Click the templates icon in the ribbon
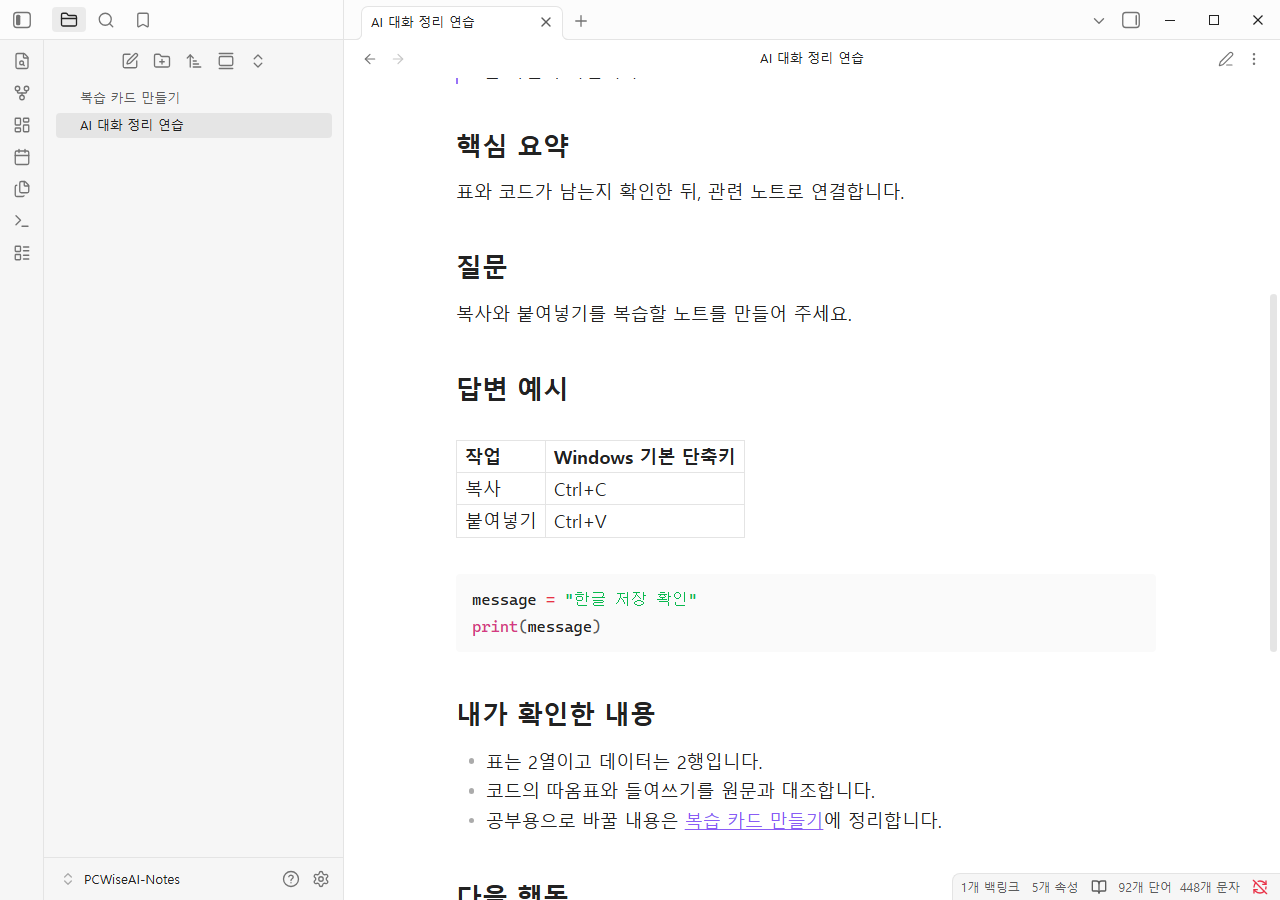1280x900 pixels. [x=22, y=189]
